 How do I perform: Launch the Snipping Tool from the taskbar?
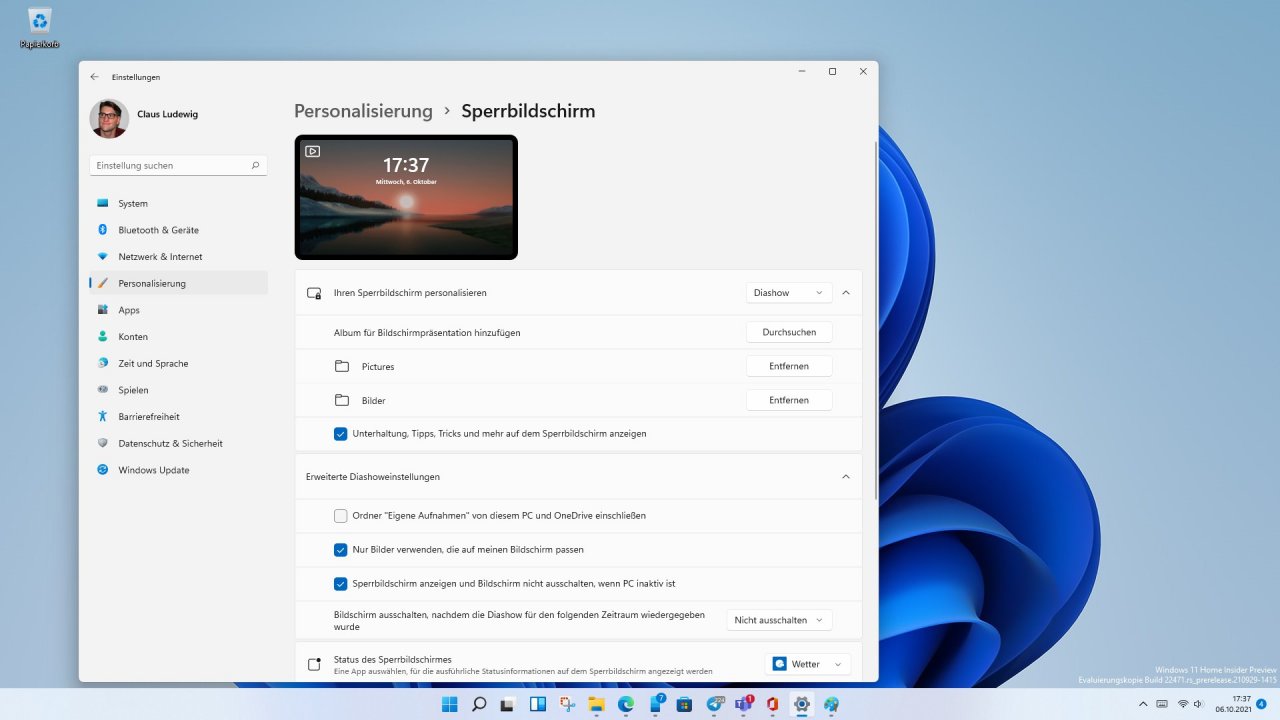click(x=567, y=704)
